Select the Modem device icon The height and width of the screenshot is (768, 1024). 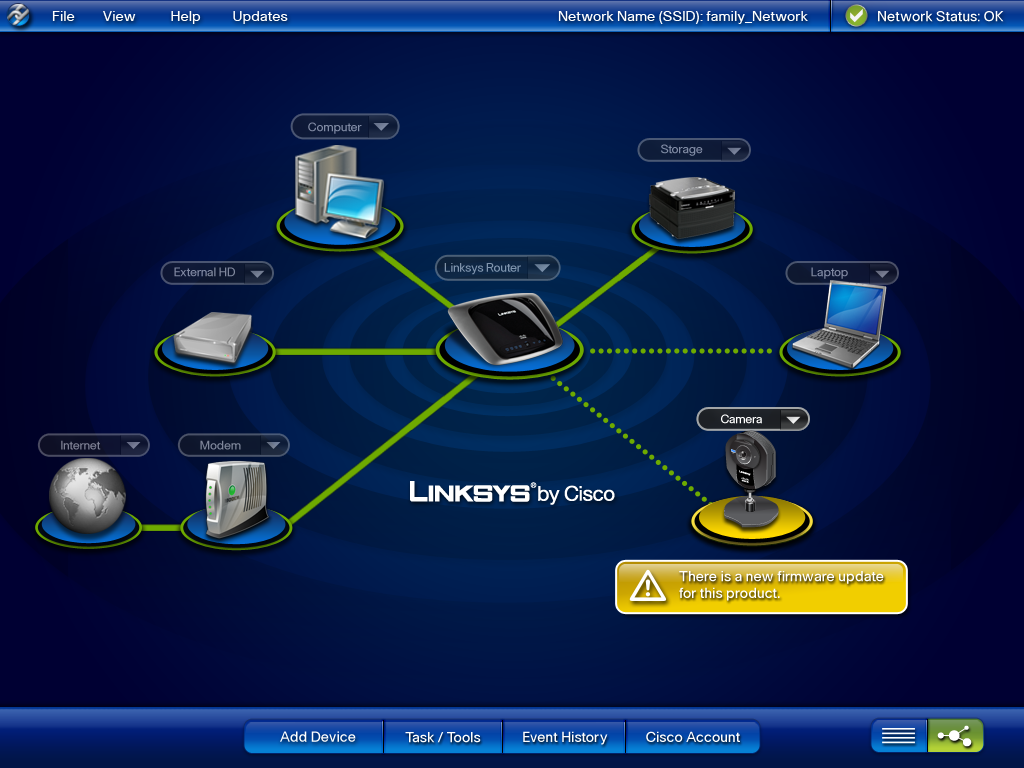click(x=235, y=499)
